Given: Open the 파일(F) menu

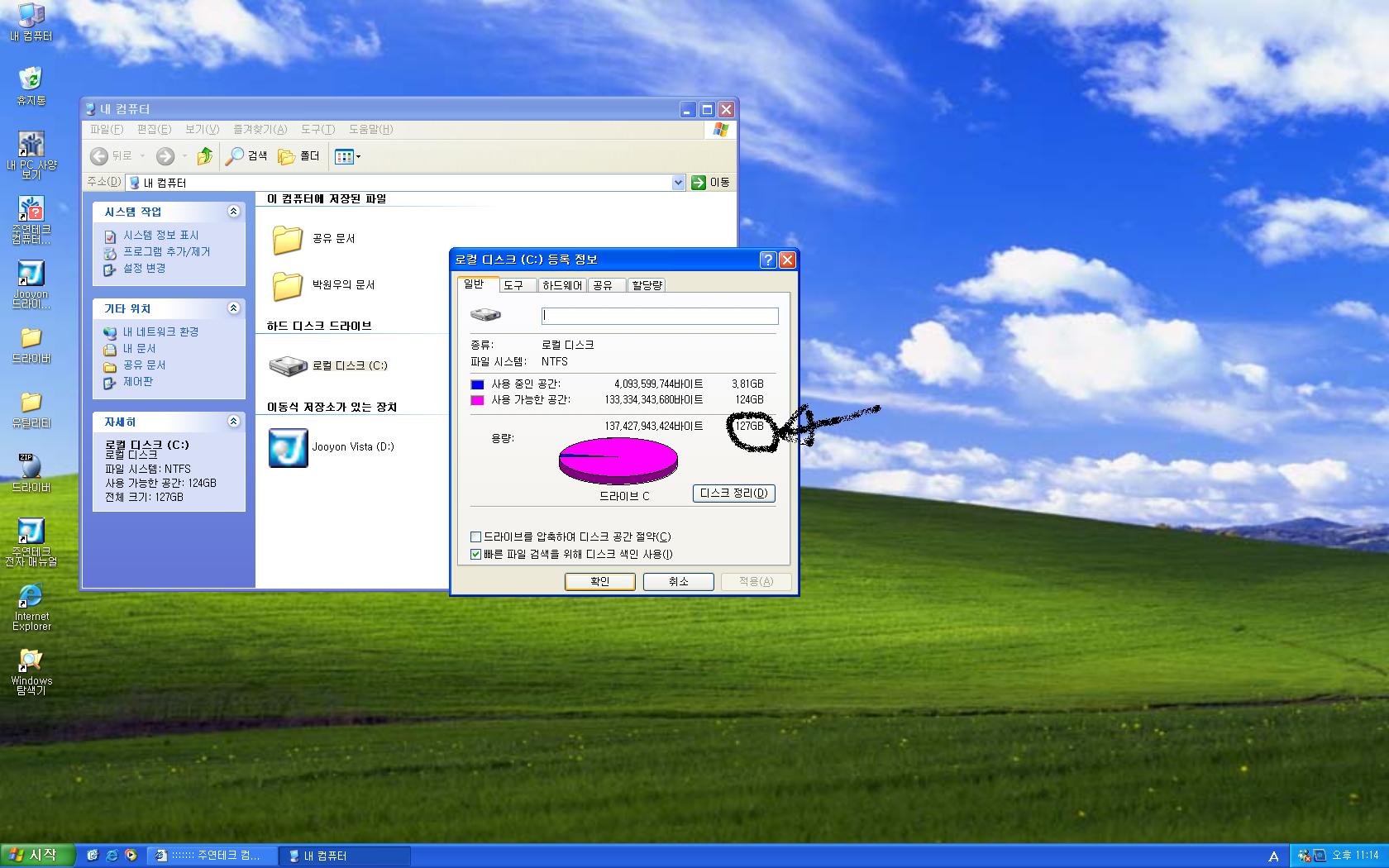Looking at the screenshot, I should click(106, 129).
